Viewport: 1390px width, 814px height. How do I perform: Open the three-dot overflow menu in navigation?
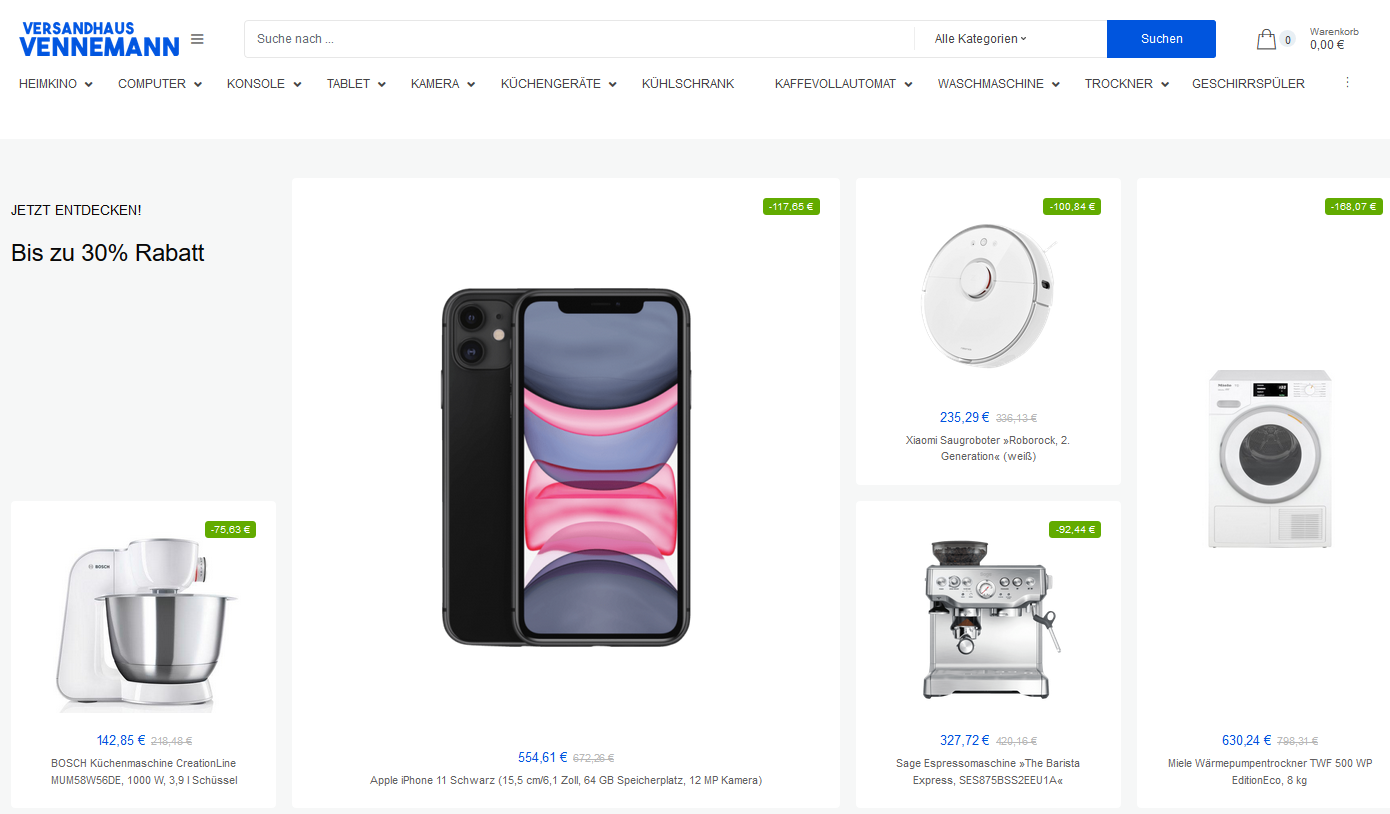1347,83
